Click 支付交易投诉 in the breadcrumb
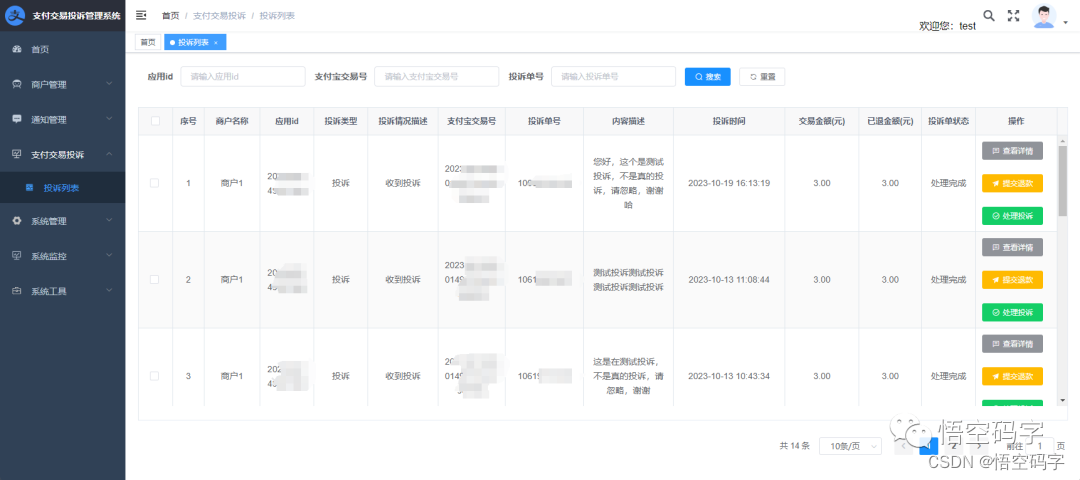1080x480 pixels. point(219,15)
